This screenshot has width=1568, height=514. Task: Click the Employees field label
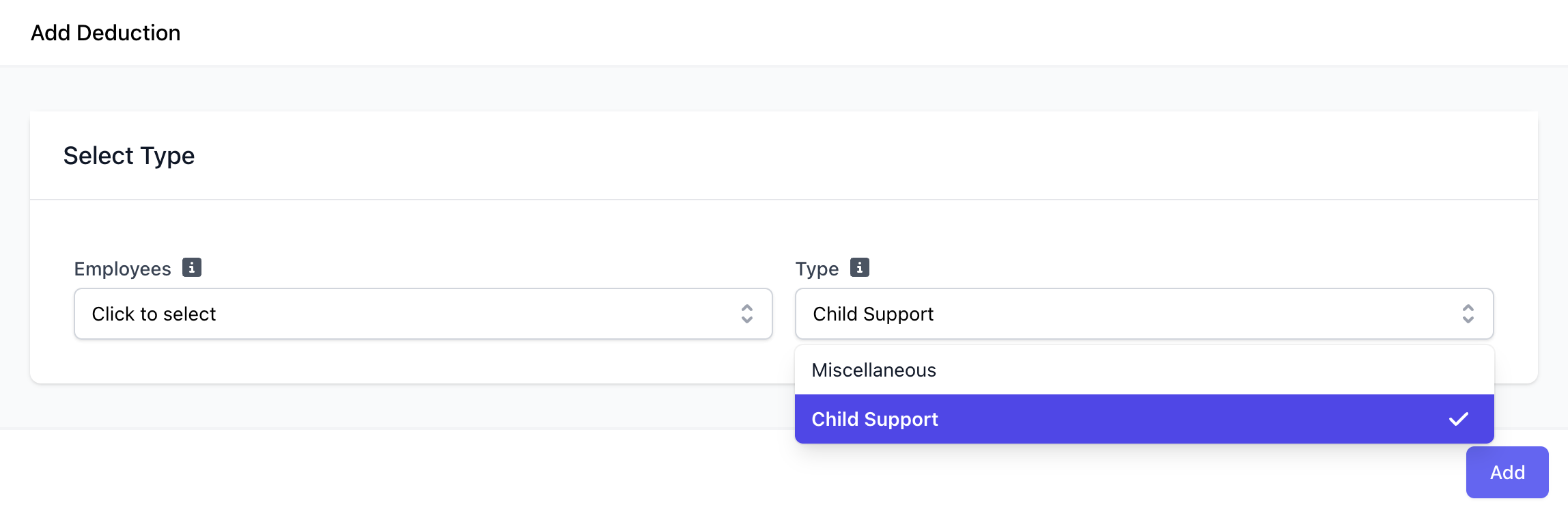coord(122,269)
